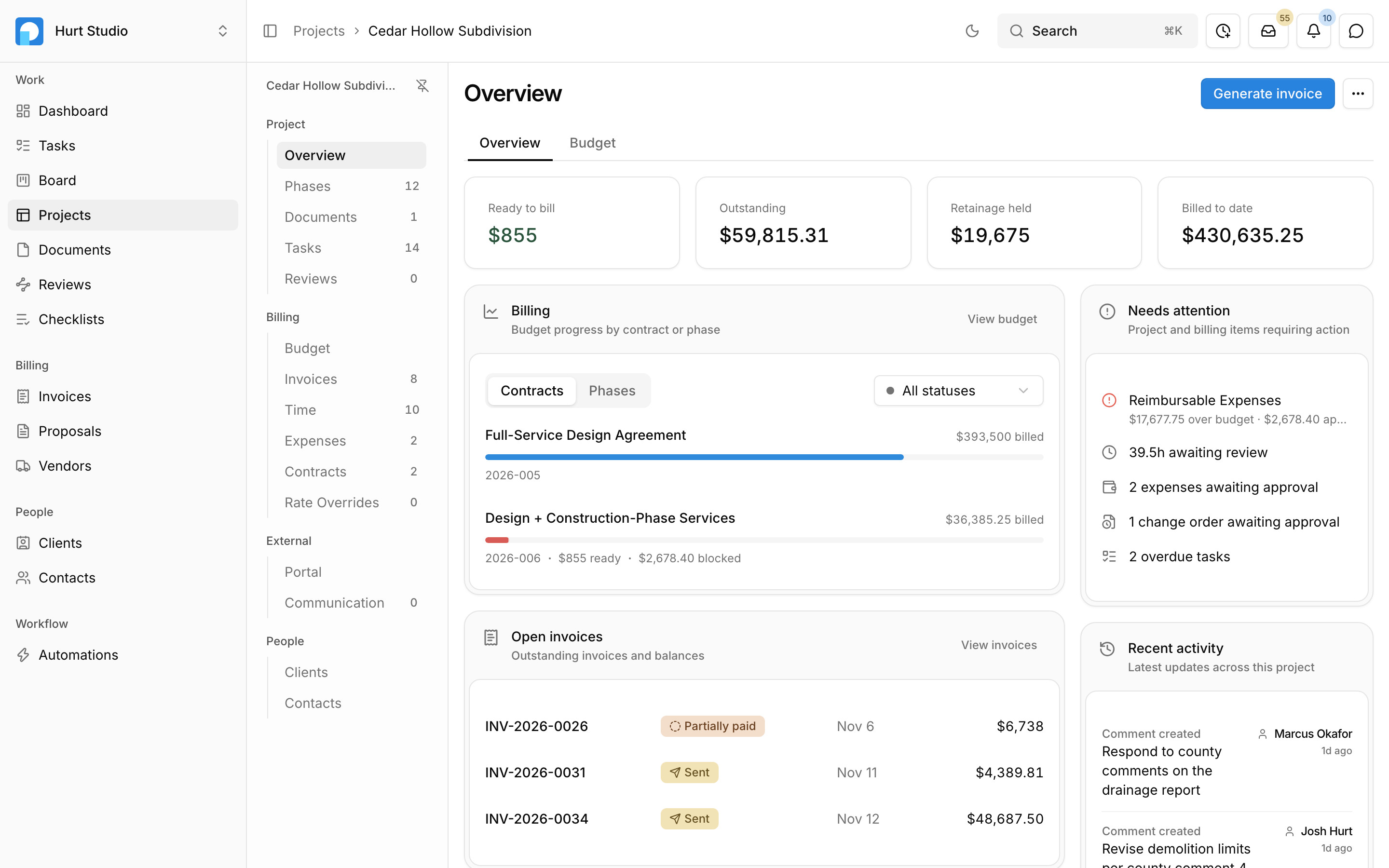Viewport: 1389px width, 868px height.
Task: Switch to the Budget tab
Action: (x=592, y=143)
